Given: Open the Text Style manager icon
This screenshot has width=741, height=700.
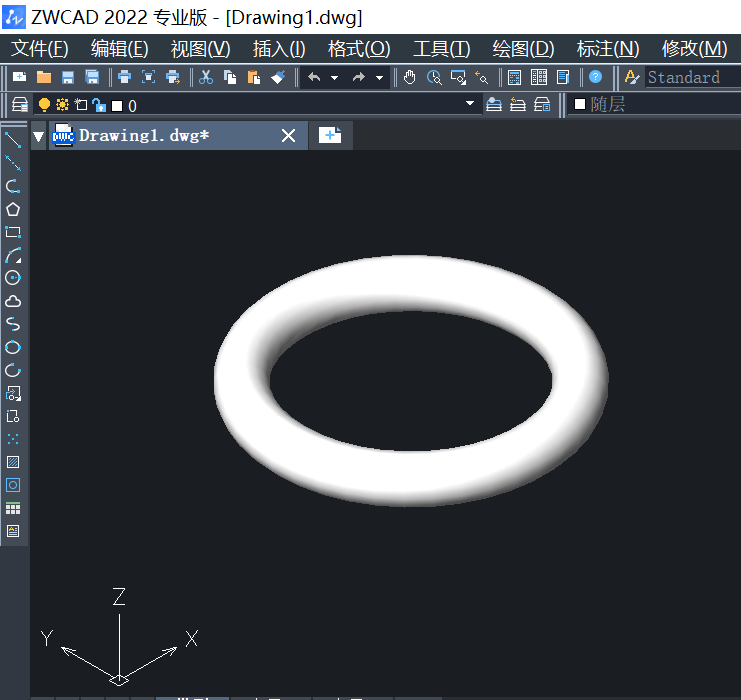Looking at the screenshot, I should tap(632, 77).
